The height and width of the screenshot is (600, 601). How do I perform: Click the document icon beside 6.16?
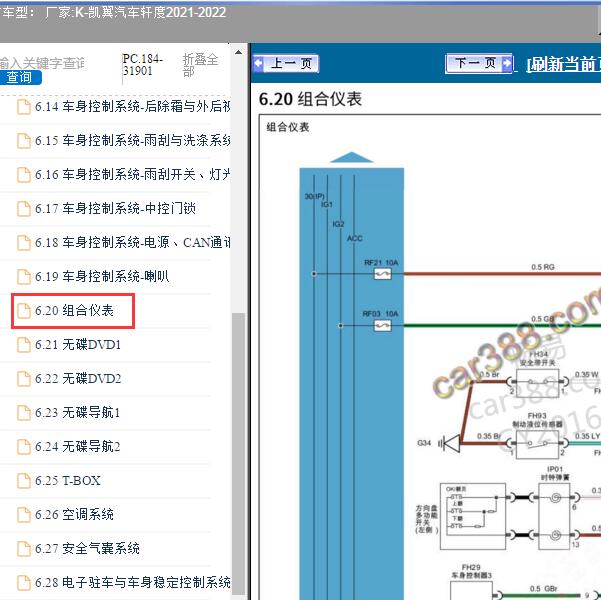[x=24, y=174]
